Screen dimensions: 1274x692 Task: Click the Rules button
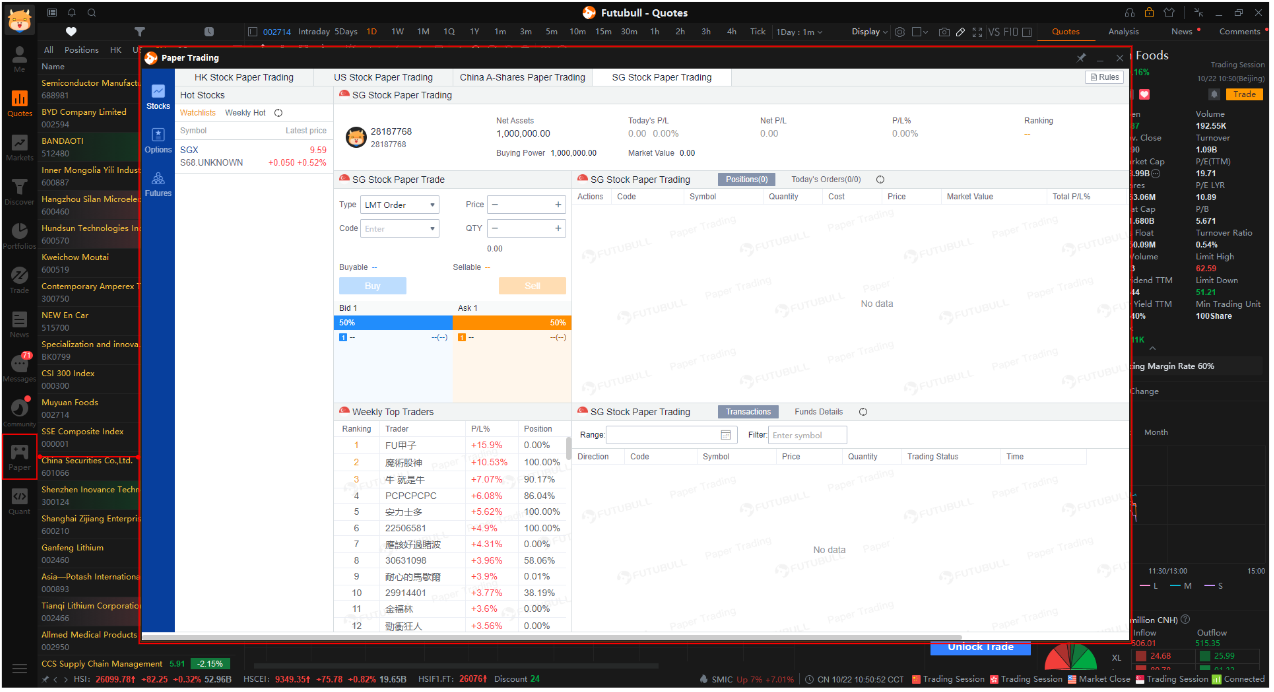tap(1104, 77)
